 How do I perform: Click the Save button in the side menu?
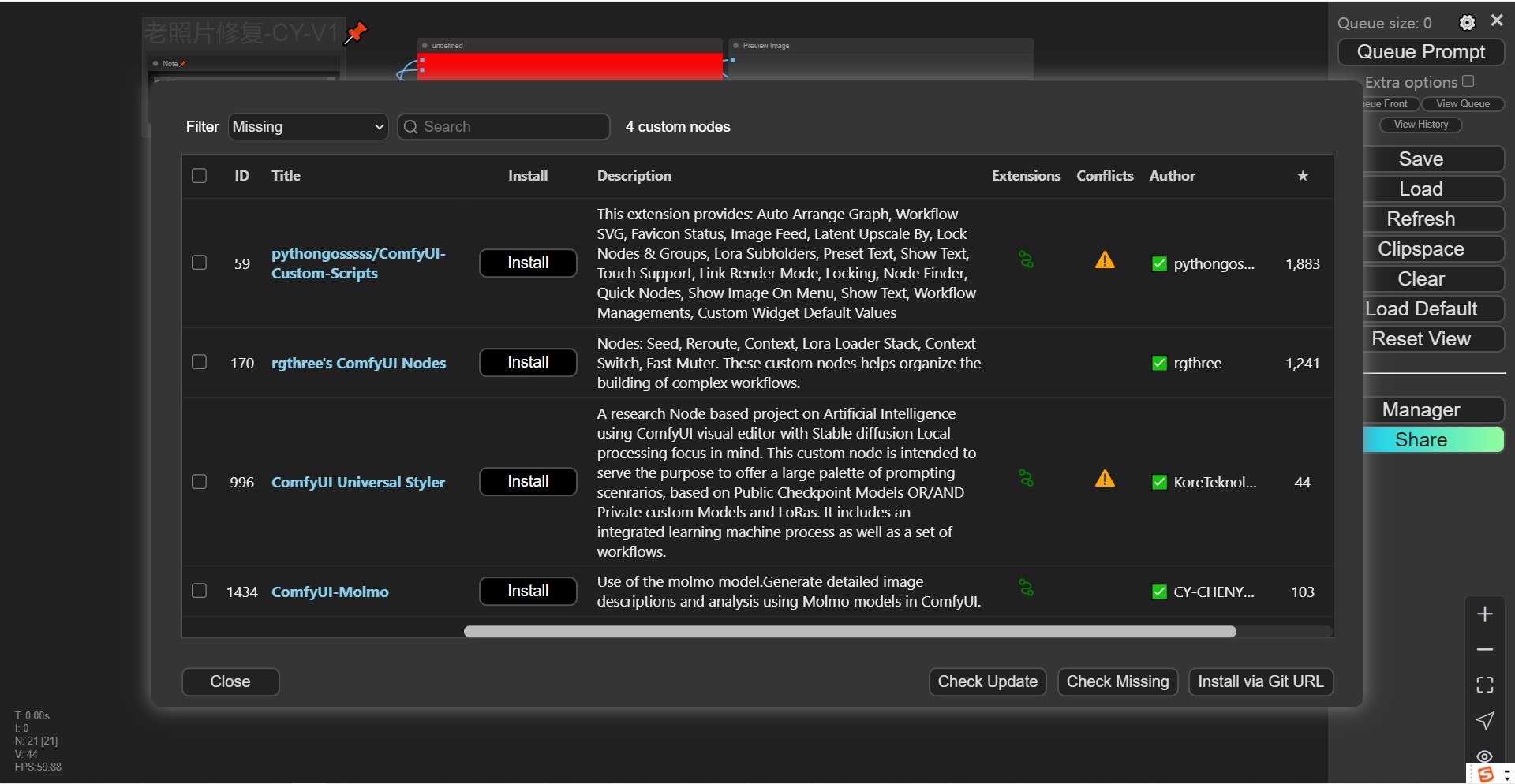[1434, 159]
